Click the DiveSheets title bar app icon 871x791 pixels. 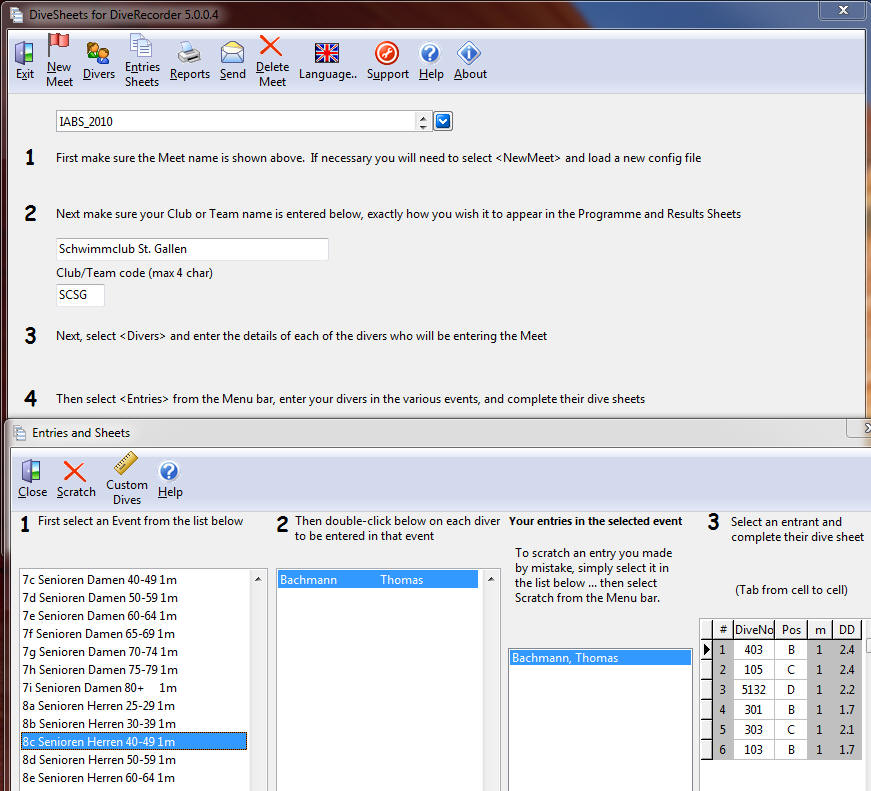pyautogui.click(x=17, y=14)
